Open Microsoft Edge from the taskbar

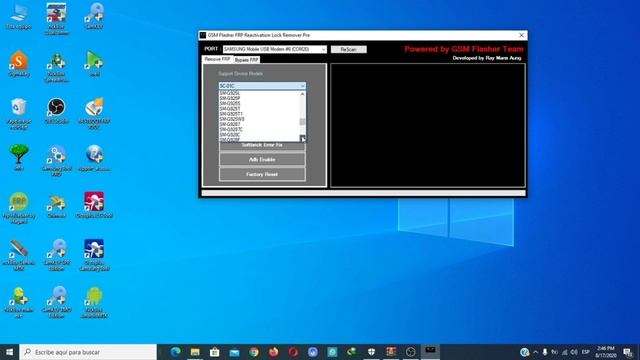coord(176,352)
